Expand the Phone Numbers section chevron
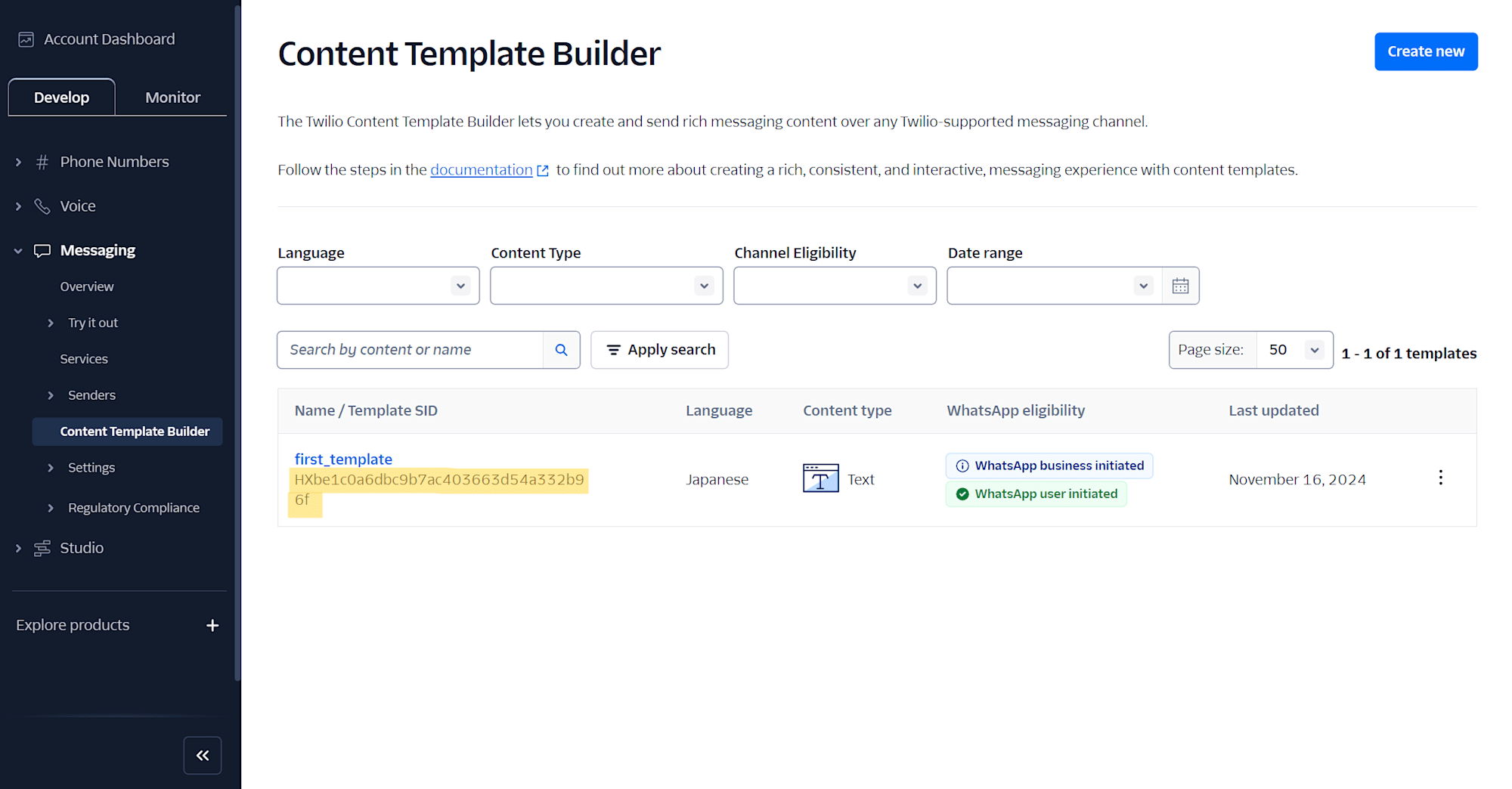 (x=19, y=162)
